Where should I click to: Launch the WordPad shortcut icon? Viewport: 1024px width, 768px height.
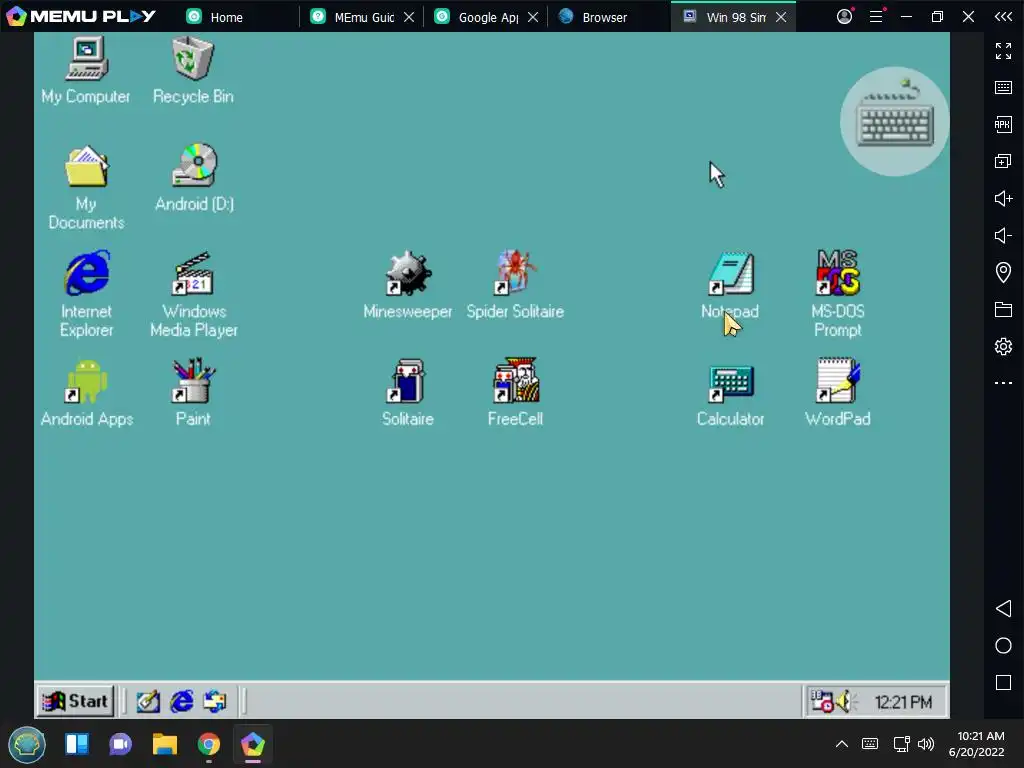(838, 392)
